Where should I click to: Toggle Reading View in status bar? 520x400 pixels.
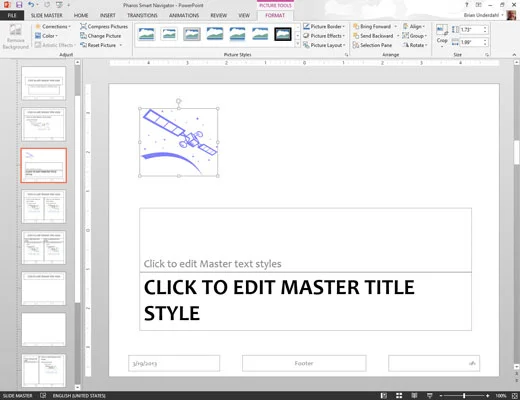(x=414, y=396)
